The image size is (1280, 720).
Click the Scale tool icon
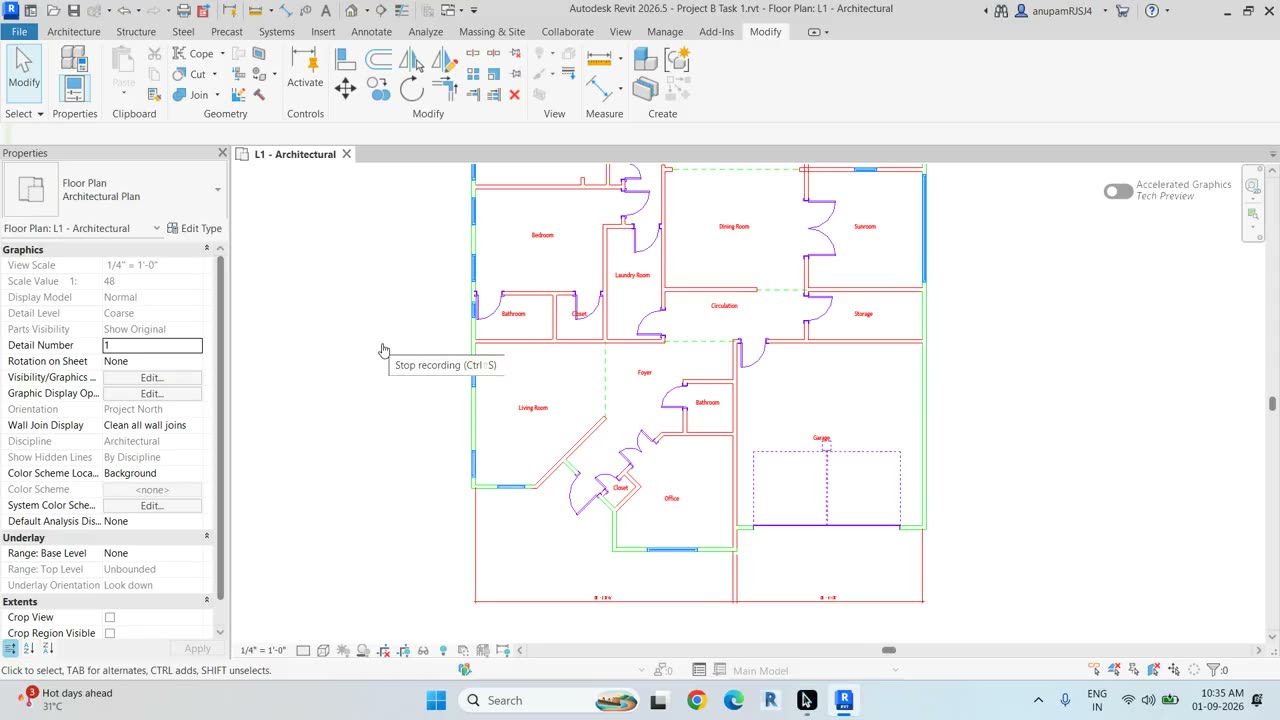[494, 74]
